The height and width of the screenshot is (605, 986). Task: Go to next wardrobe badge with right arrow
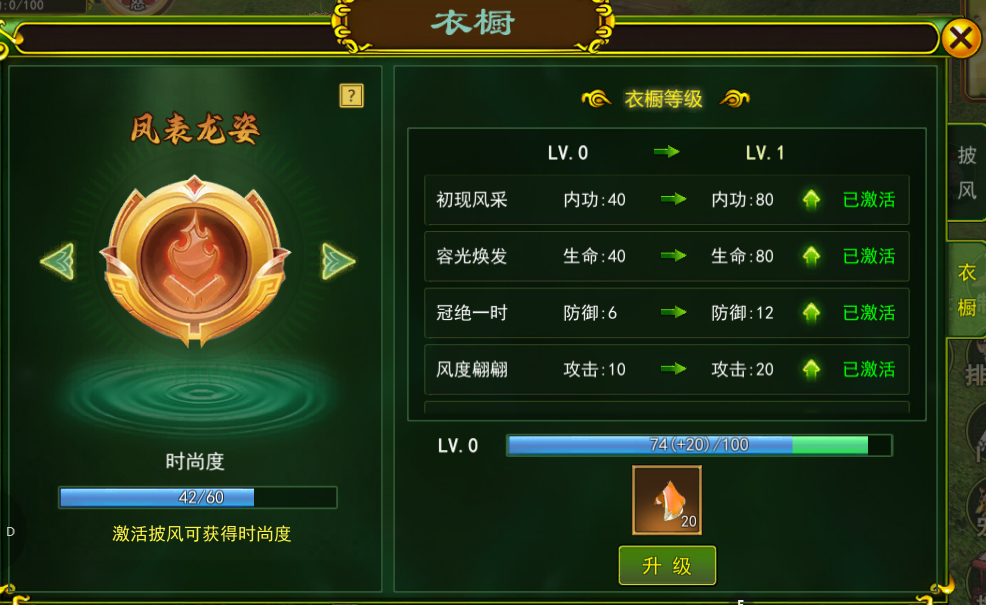click(x=338, y=261)
